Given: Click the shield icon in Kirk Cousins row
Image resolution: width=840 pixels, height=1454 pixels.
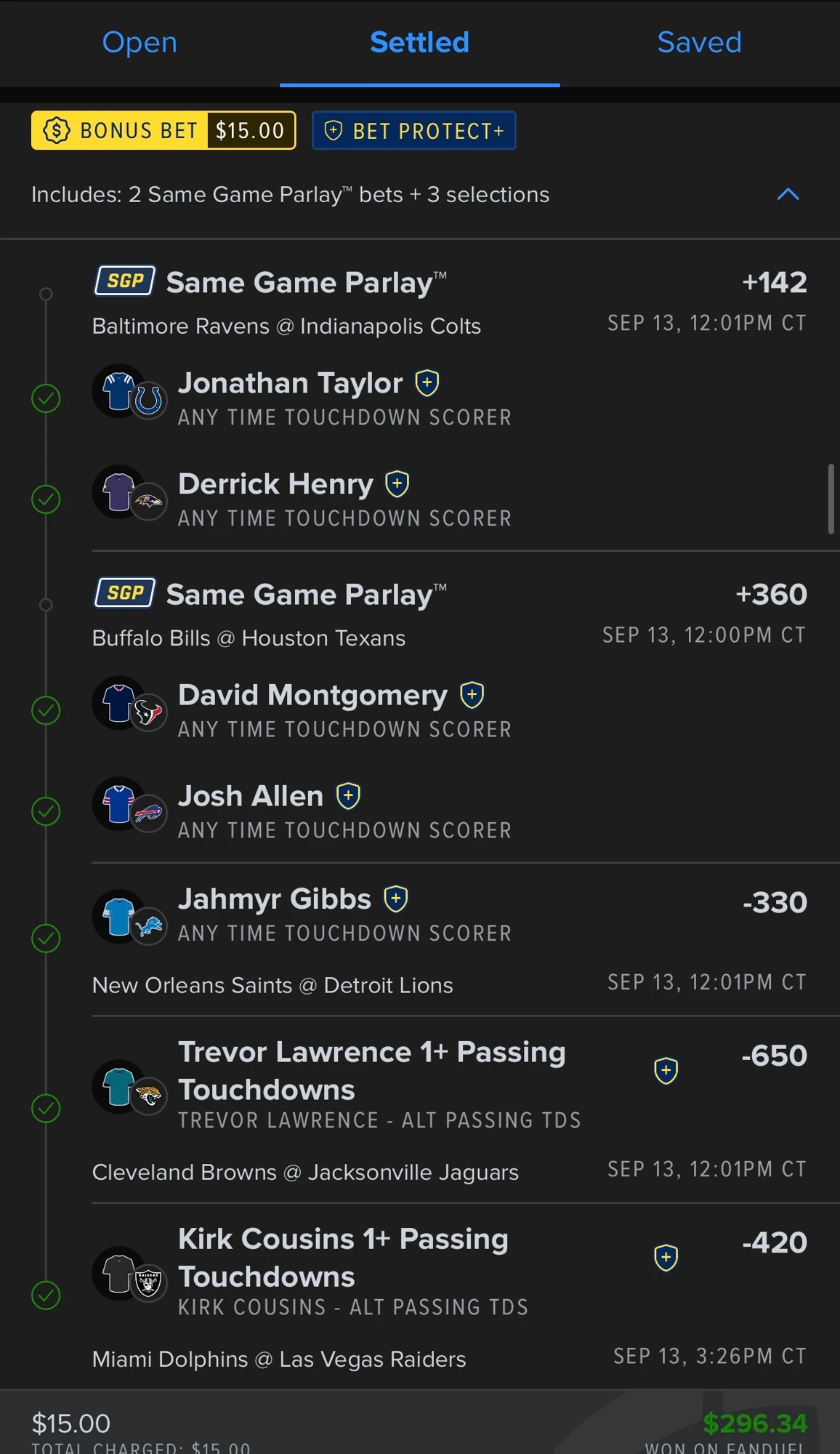Looking at the screenshot, I should [666, 1258].
